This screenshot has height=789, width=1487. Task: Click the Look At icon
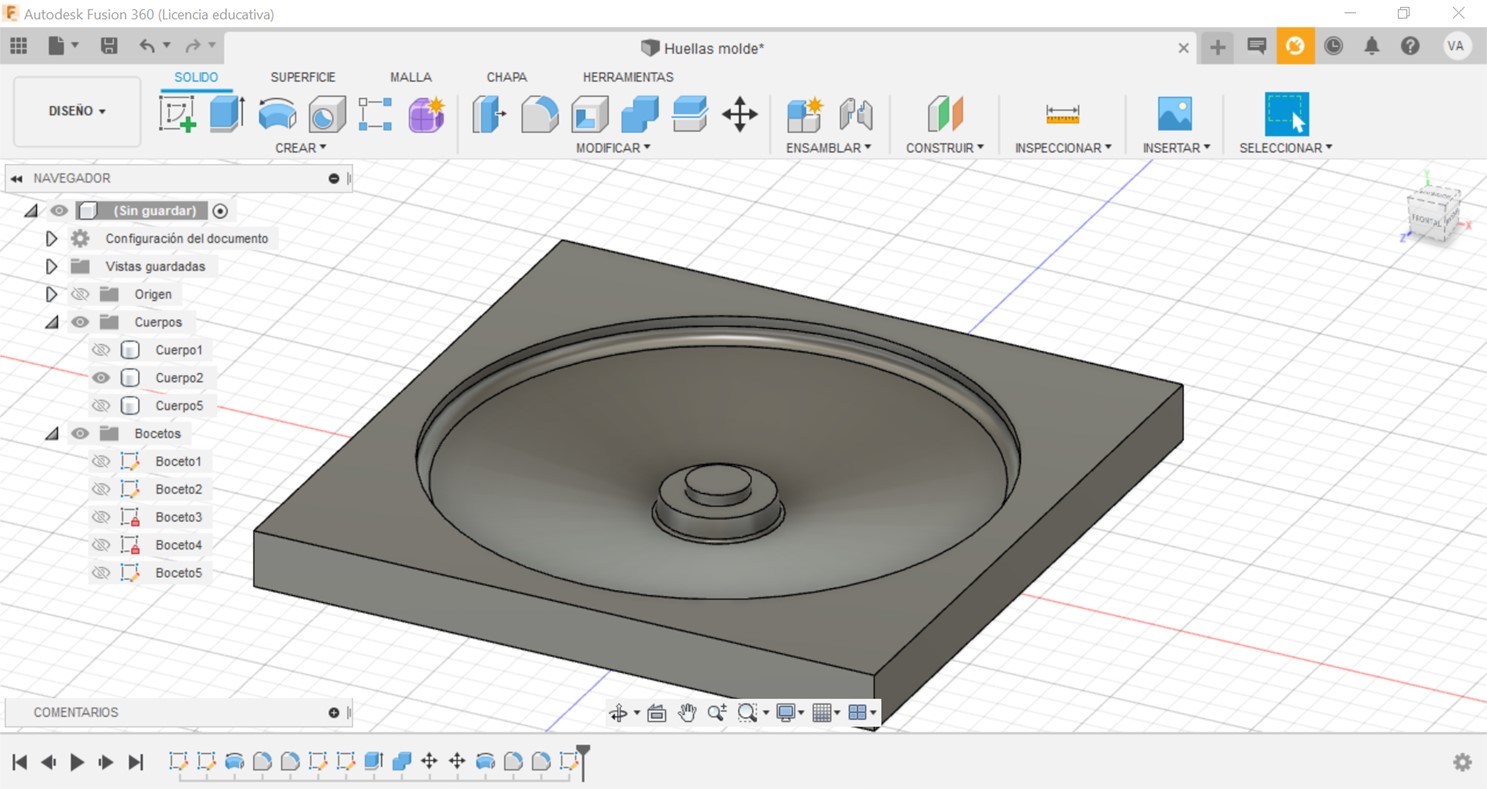[656, 713]
